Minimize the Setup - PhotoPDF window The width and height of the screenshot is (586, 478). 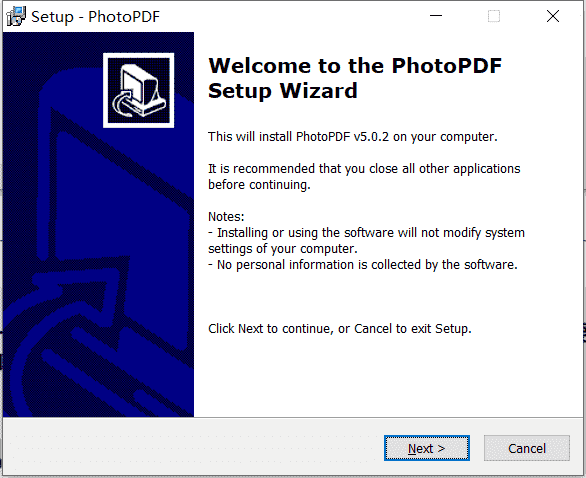tap(436, 16)
